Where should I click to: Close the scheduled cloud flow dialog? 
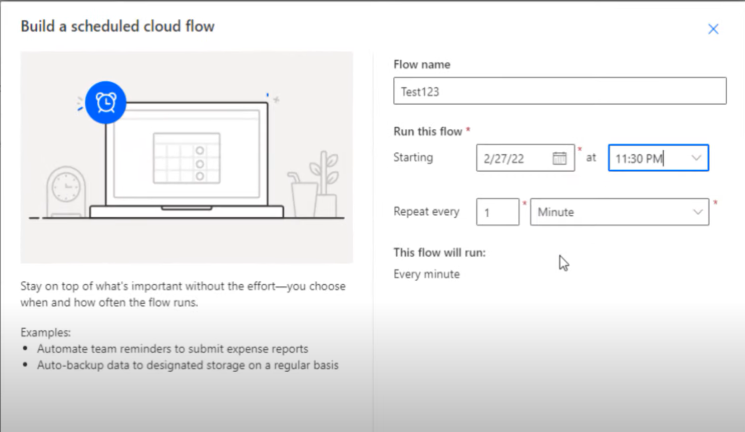[713, 29]
